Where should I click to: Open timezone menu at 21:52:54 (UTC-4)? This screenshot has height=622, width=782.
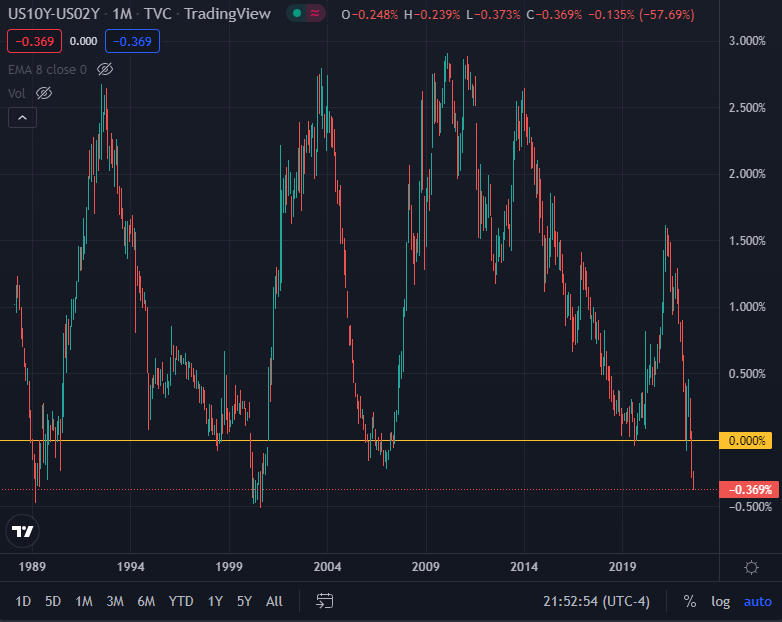[596, 602]
